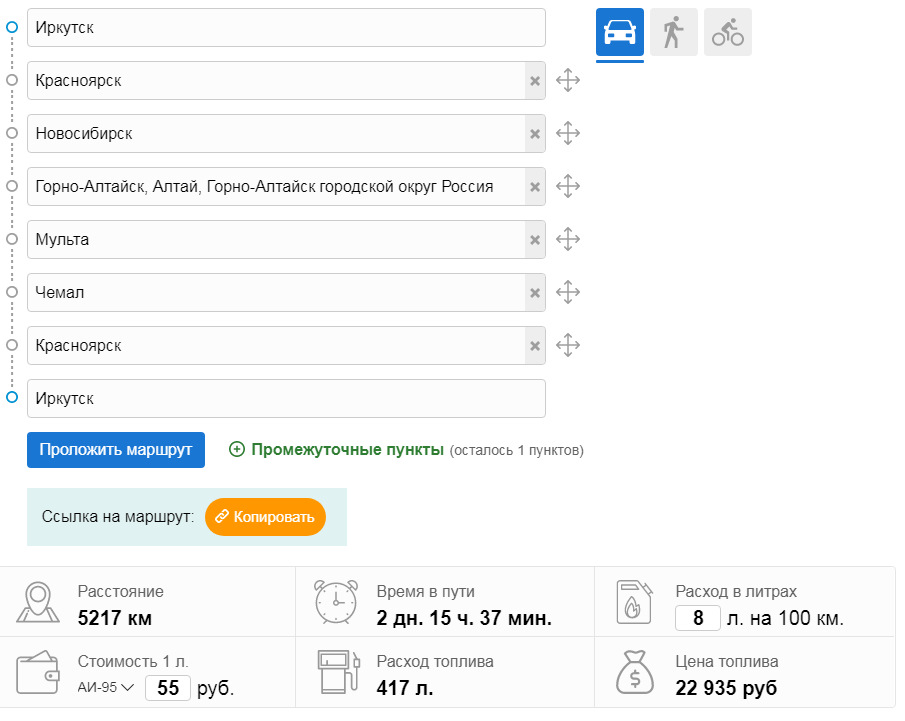The height and width of the screenshot is (721, 905).
Task: Remove the Новосибирск waypoint
Action: pyautogui.click(x=535, y=134)
